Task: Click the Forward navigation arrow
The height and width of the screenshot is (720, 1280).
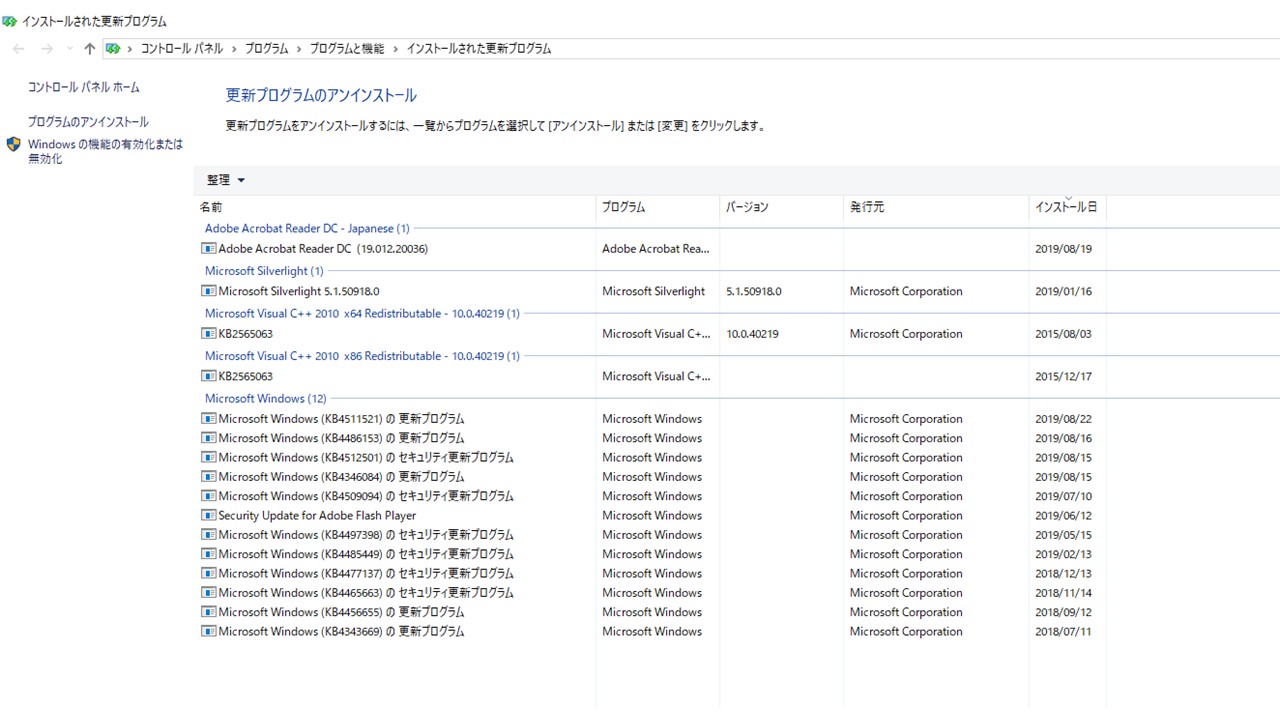Action: (47, 49)
